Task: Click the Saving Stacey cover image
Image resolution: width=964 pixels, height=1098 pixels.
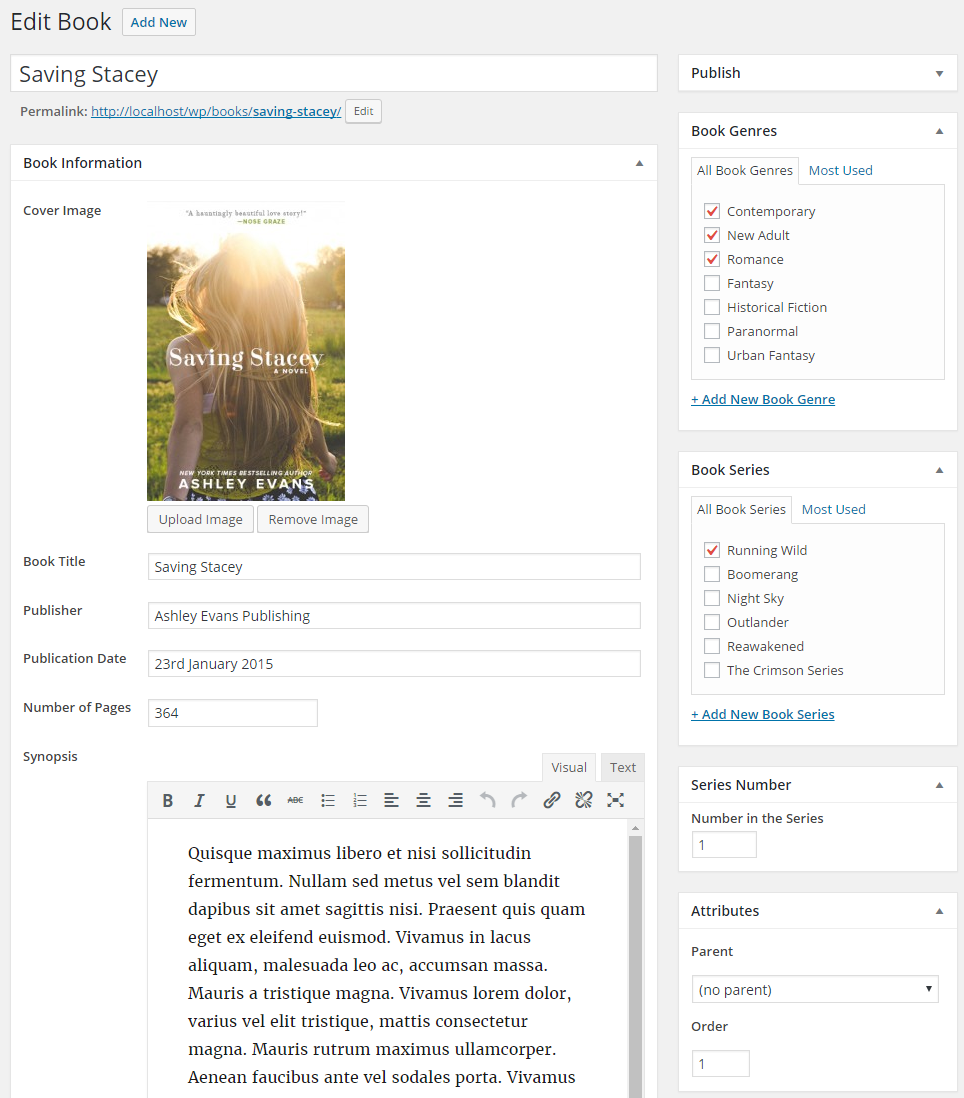Action: pos(246,351)
